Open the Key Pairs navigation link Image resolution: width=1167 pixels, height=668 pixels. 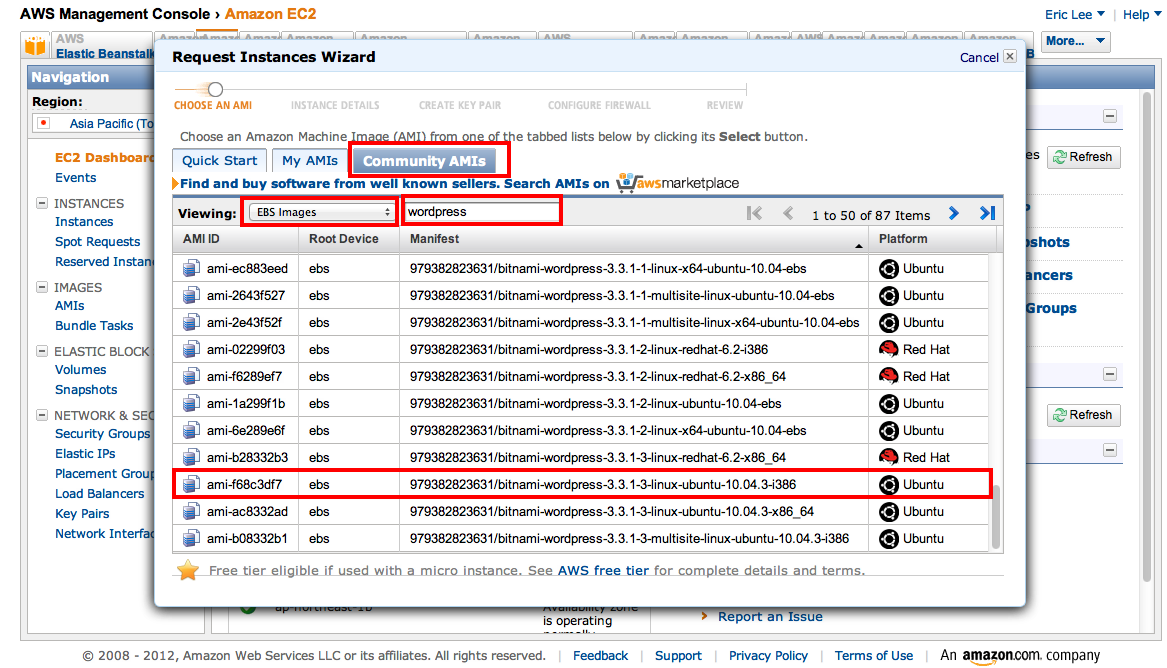[x=82, y=513]
